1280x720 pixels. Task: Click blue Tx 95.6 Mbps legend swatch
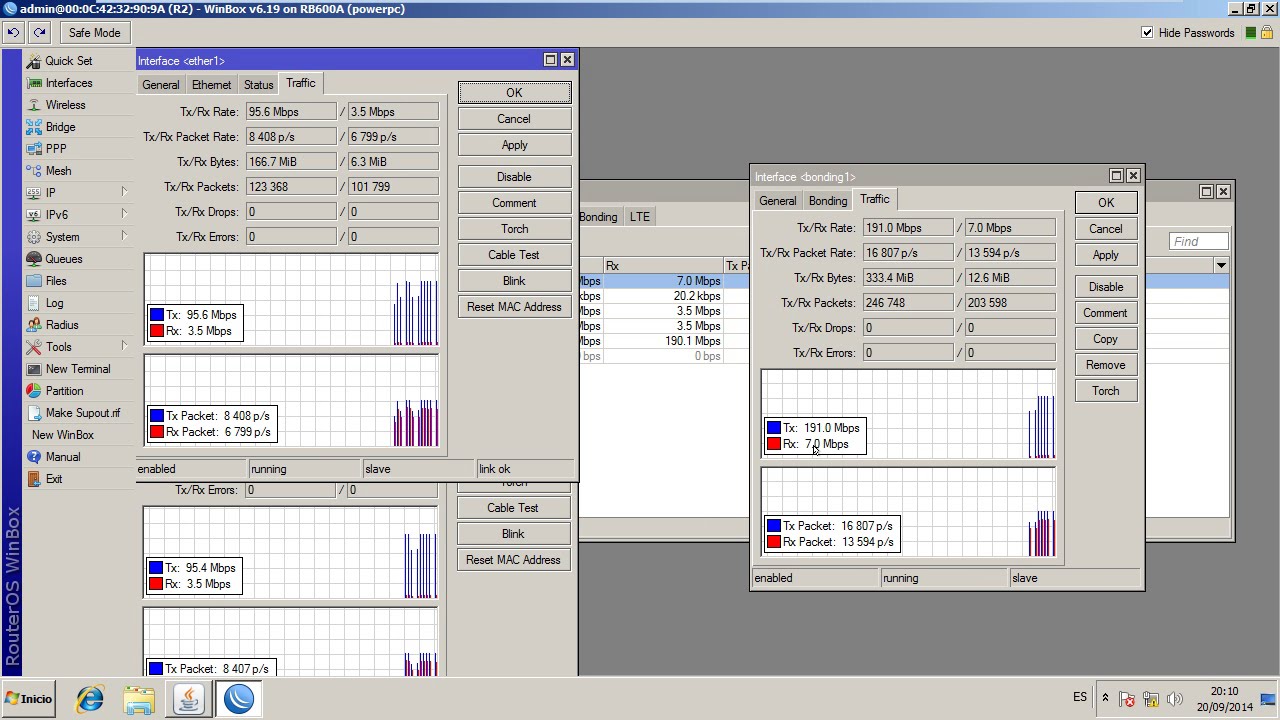click(157, 315)
